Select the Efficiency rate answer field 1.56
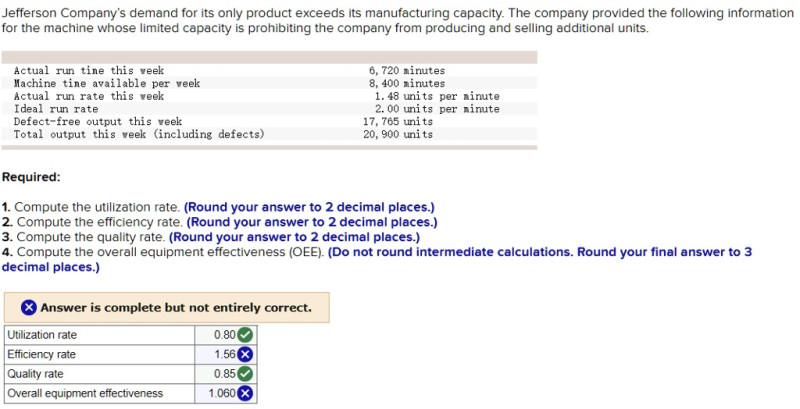The image size is (800, 409). point(224,354)
